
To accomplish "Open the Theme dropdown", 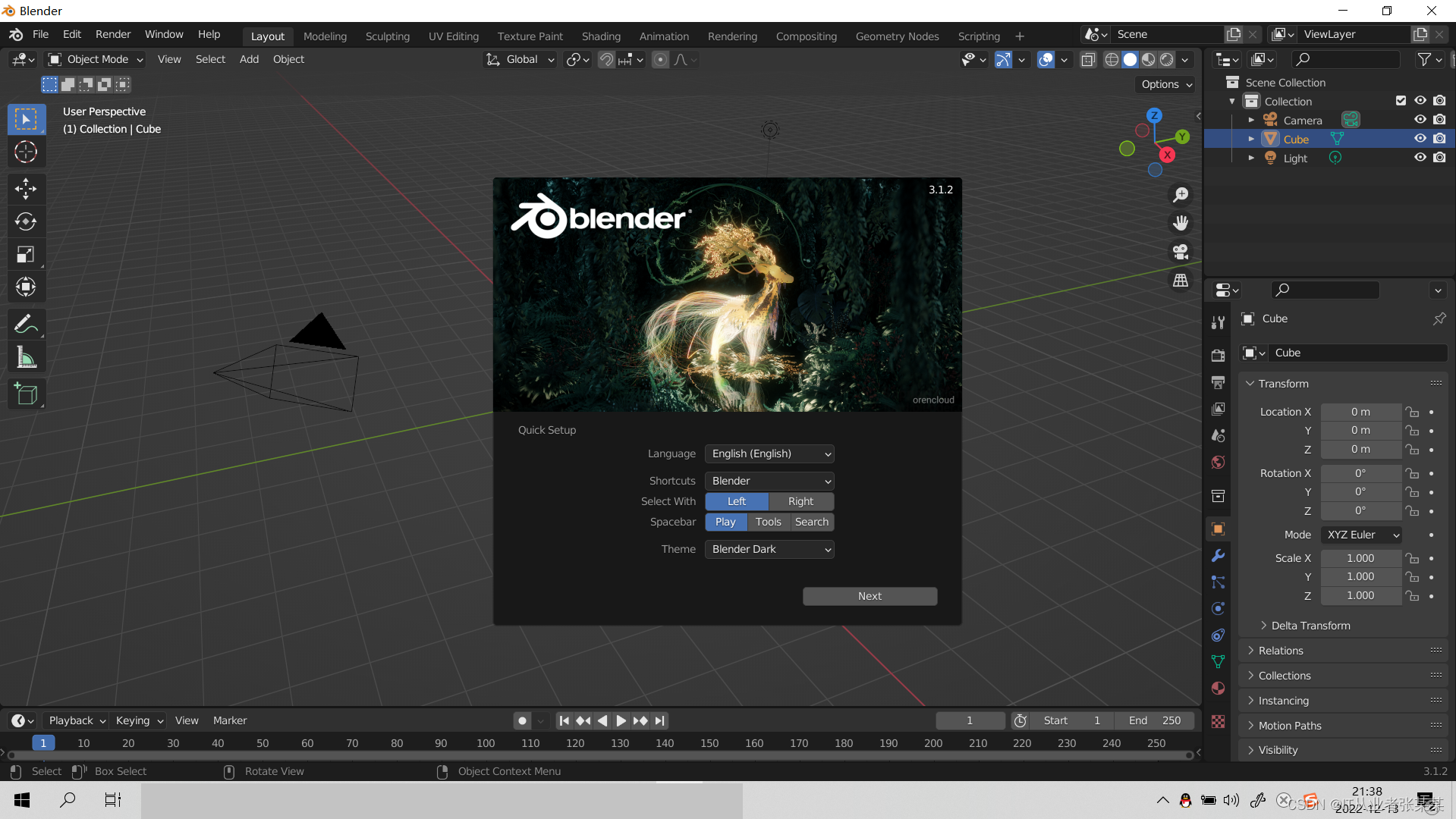I will (769, 549).
